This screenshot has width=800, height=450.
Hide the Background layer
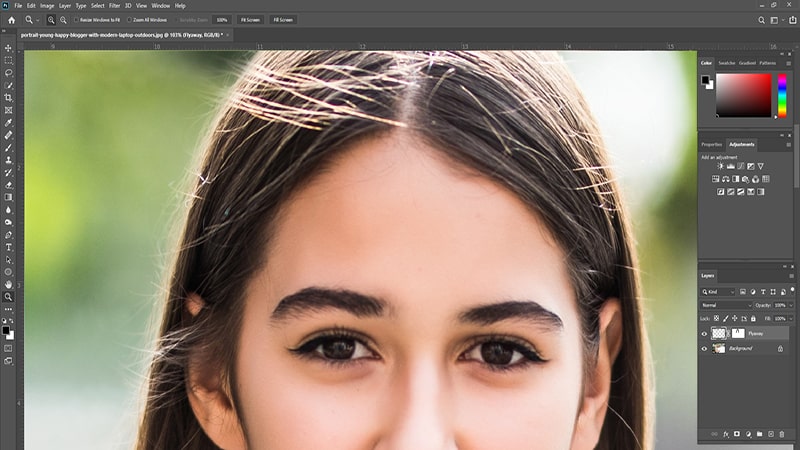[x=704, y=348]
